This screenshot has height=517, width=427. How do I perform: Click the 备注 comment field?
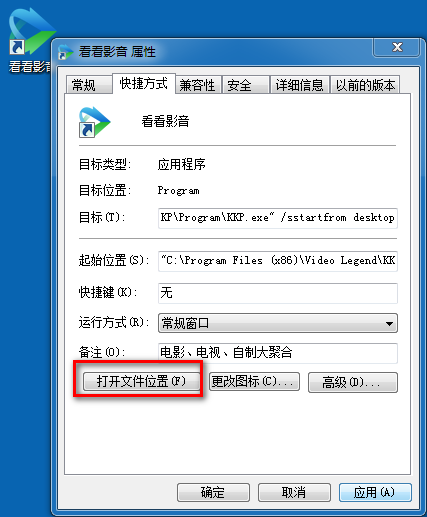pyautogui.click(x=278, y=353)
